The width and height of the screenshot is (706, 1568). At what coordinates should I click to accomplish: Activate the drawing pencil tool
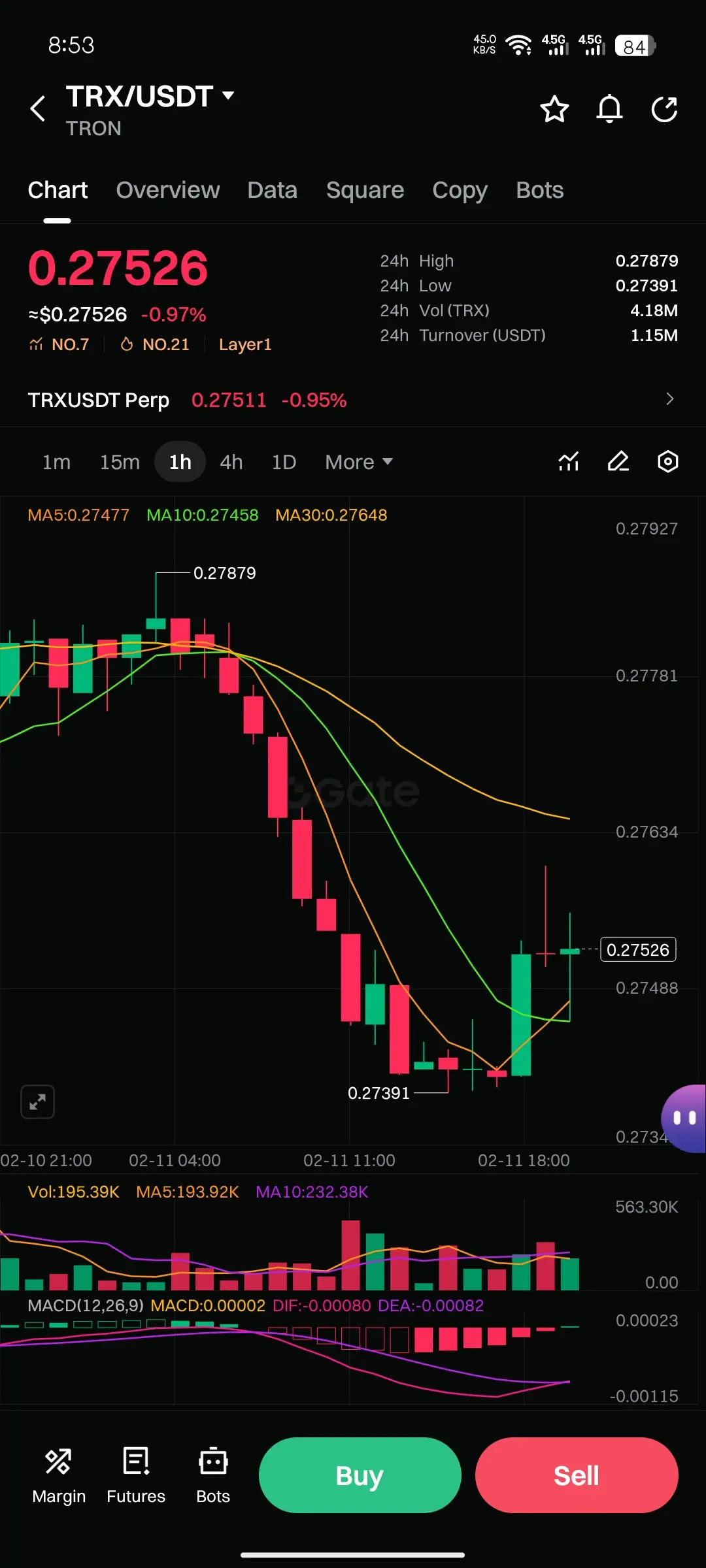click(x=618, y=462)
